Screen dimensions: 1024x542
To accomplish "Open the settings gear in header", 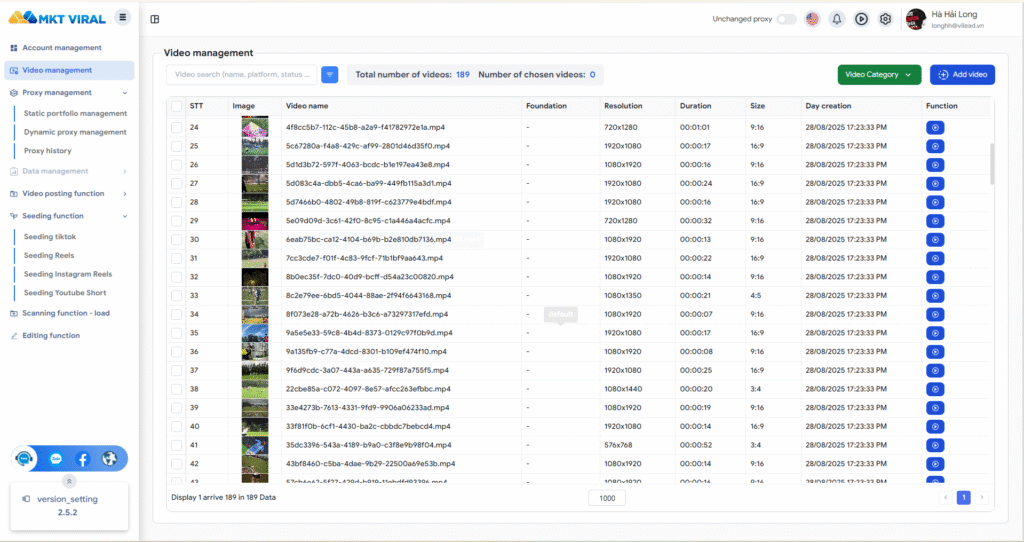I will [x=886, y=19].
